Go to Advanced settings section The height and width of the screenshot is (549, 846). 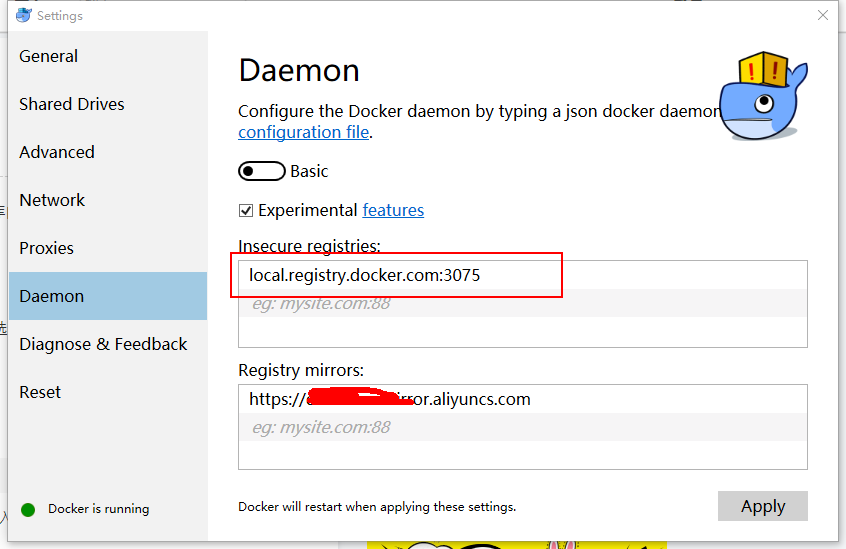57,152
